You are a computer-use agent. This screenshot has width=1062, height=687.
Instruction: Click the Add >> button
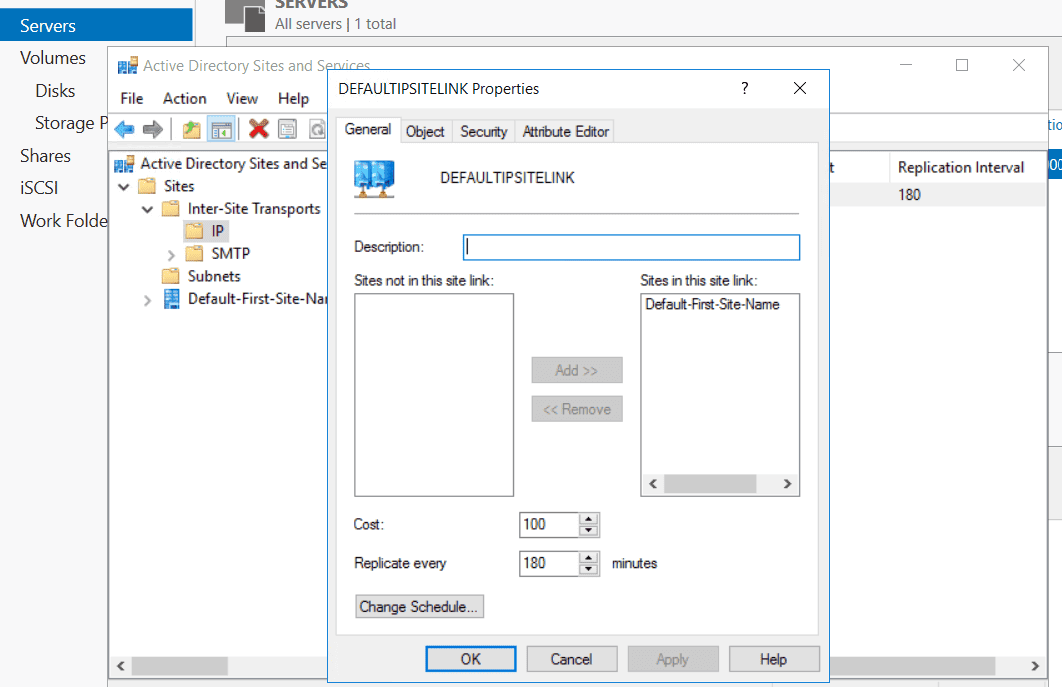pyautogui.click(x=577, y=370)
